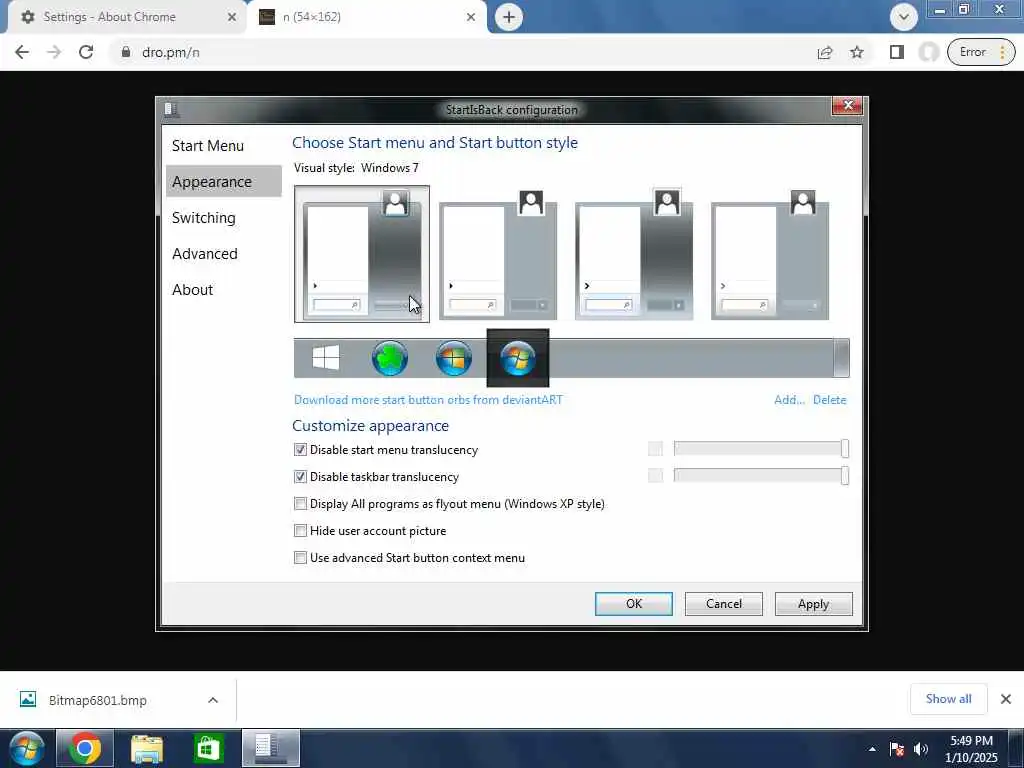Open Chrome tab search dropdown
Image resolution: width=1024 pixels, height=768 pixels.
[904, 17]
